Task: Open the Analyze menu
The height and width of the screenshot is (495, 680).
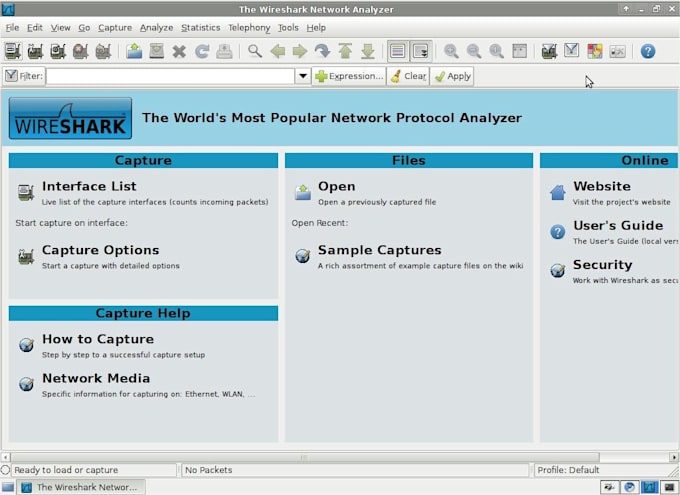Action: 156,28
